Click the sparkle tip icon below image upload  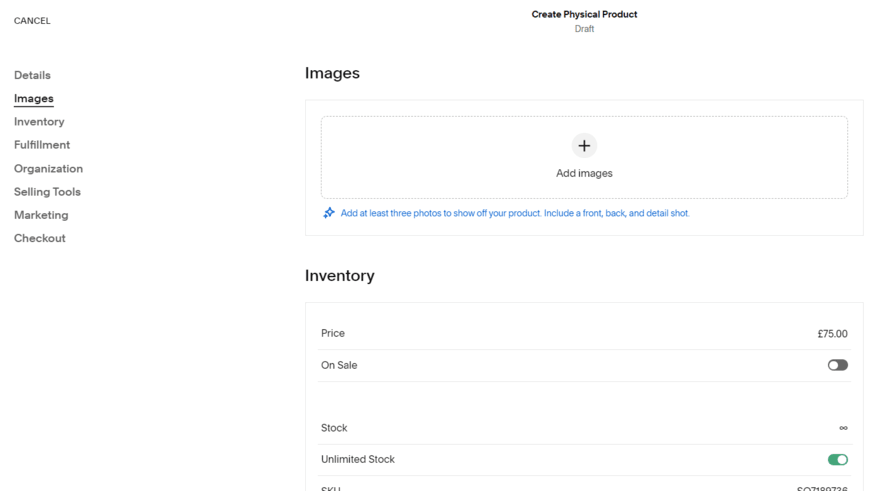coord(329,213)
